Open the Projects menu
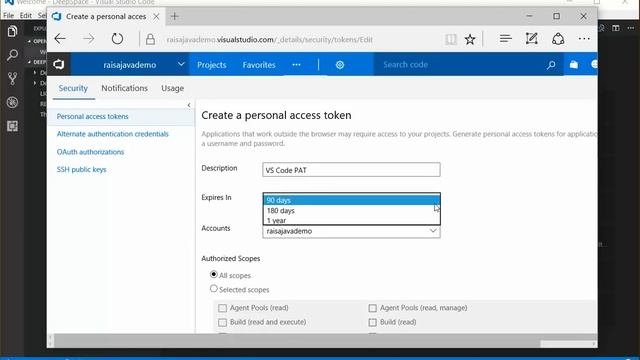640x360 pixels. pos(211,65)
